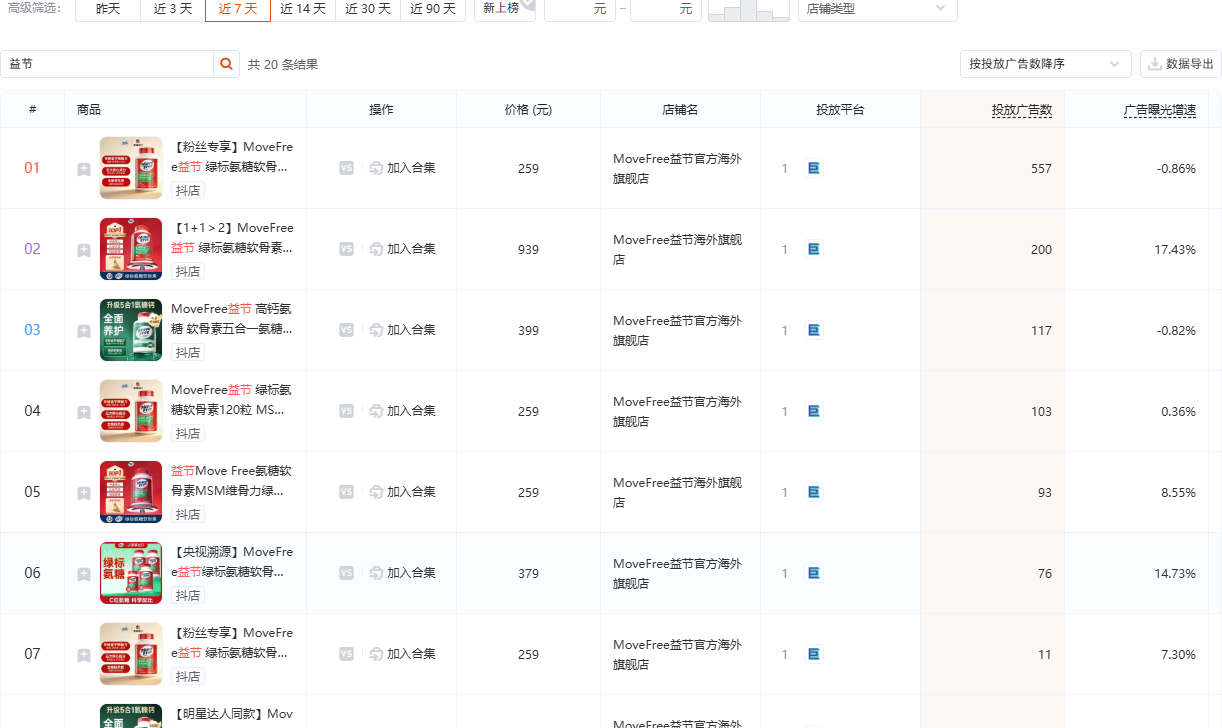Screen dimensions: 1222x728
Task: Click the VS compare icon in row 06
Action: point(346,573)
